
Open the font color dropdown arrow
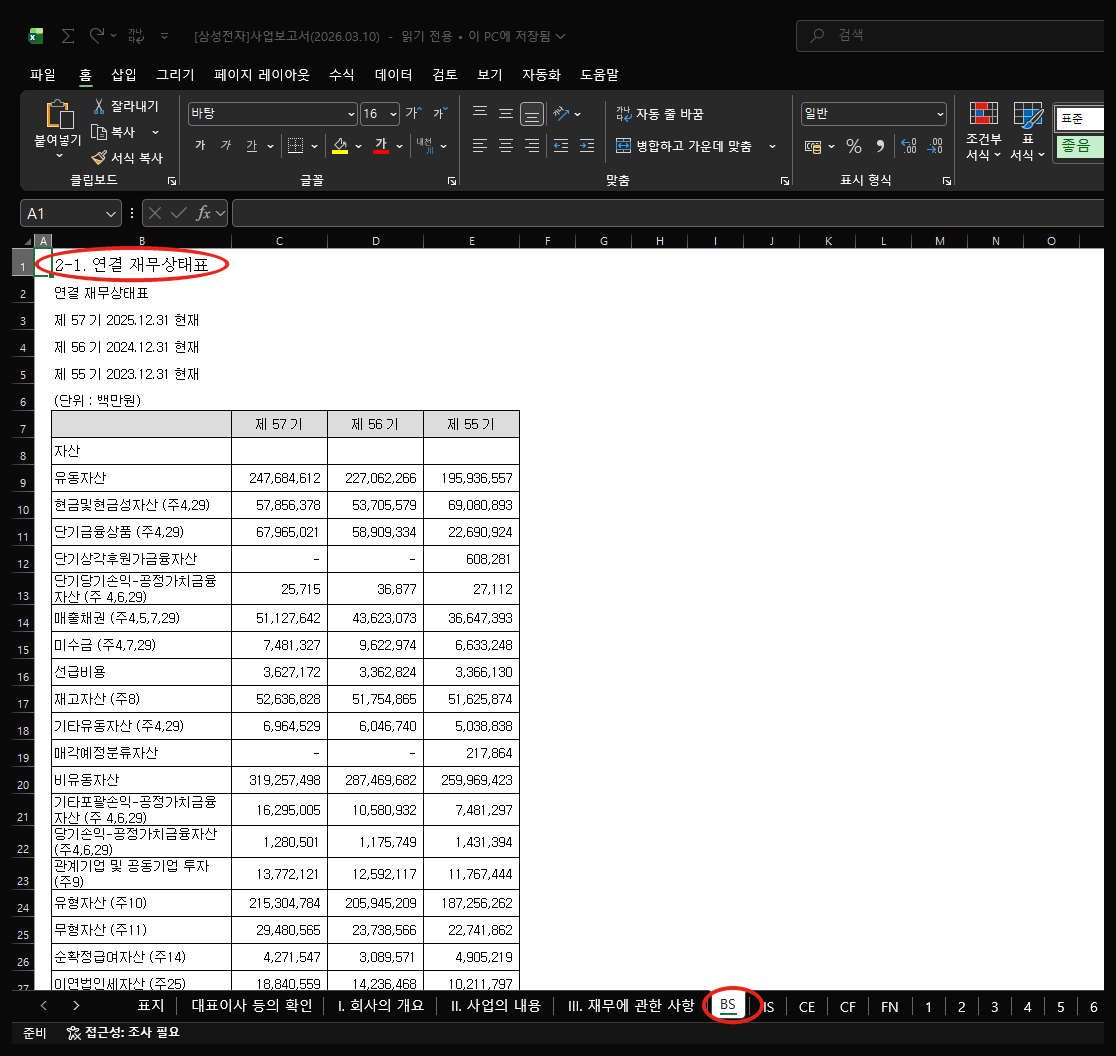399,146
